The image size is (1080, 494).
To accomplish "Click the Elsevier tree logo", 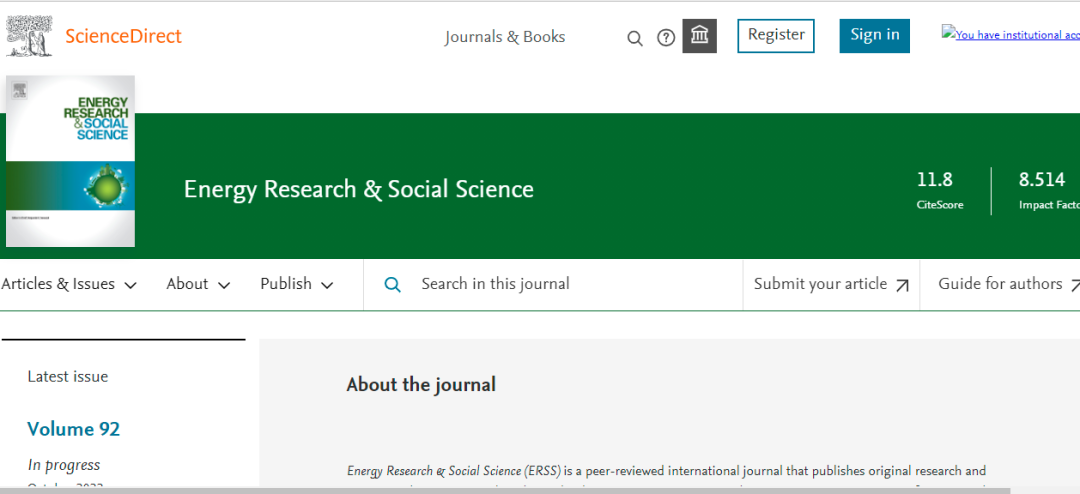I will (29, 35).
